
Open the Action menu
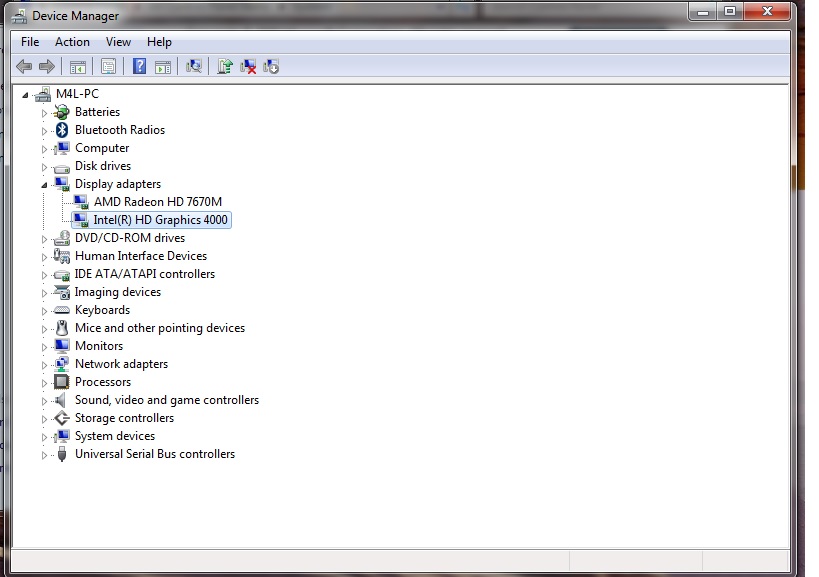(72, 42)
